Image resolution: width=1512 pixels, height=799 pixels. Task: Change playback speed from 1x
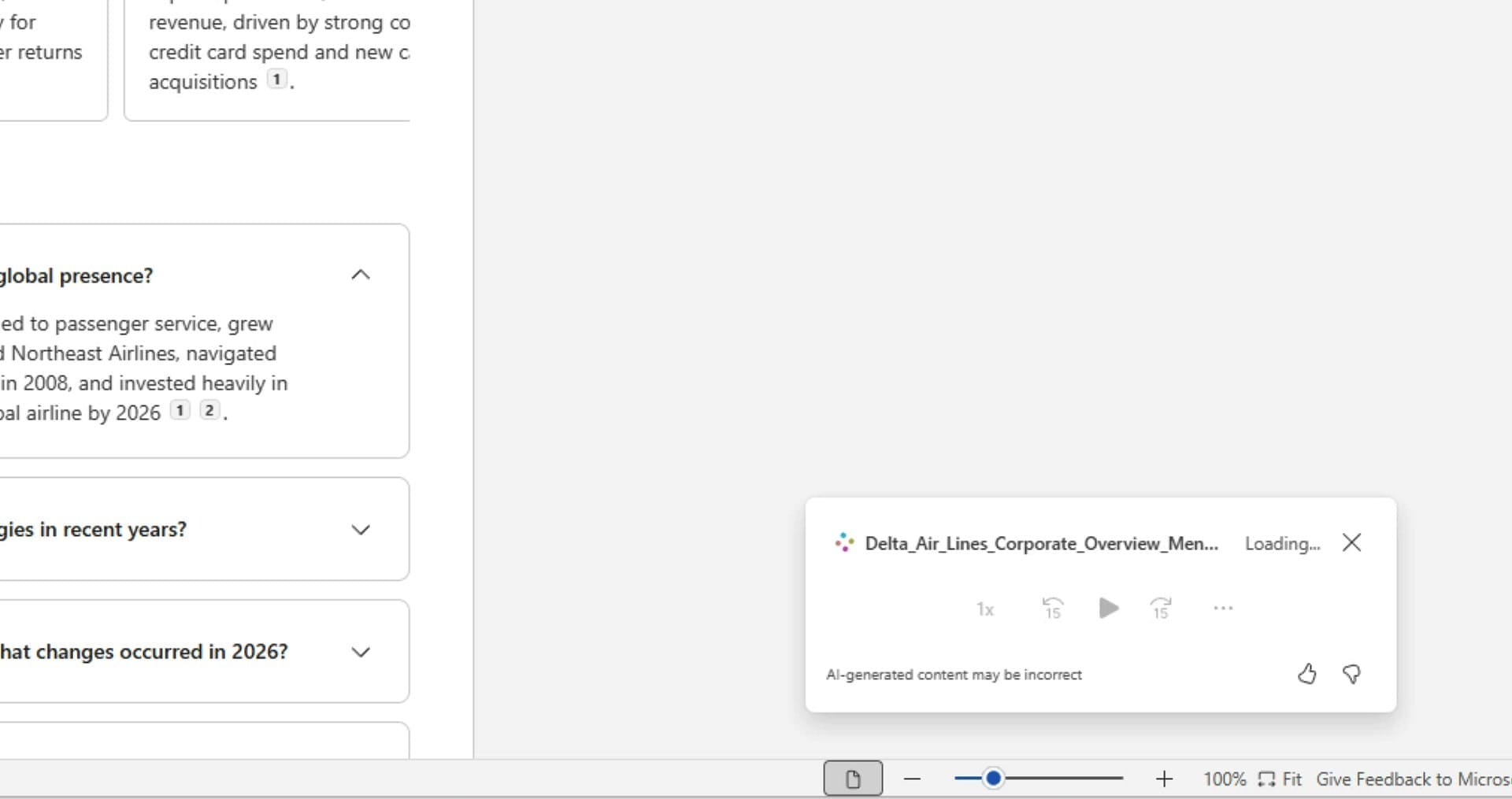(x=984, y=609)
